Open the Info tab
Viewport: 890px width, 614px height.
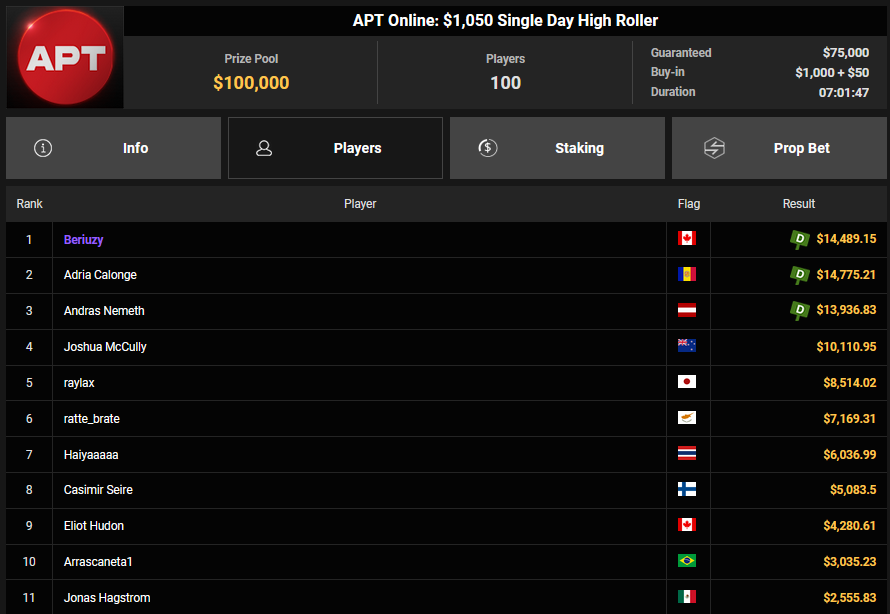tap(113, 148)
